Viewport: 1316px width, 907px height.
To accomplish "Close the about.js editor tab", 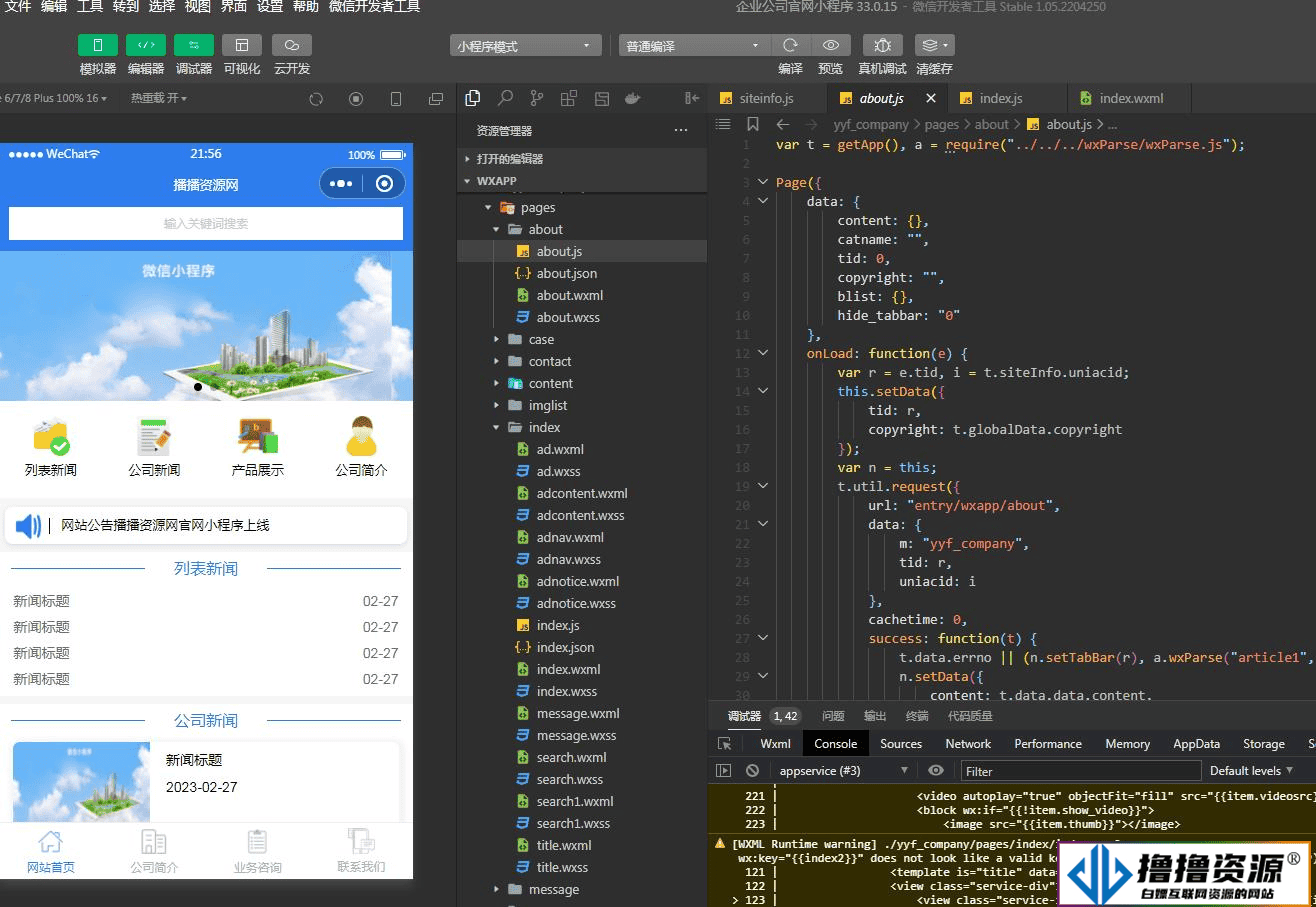I will (931, 98).
